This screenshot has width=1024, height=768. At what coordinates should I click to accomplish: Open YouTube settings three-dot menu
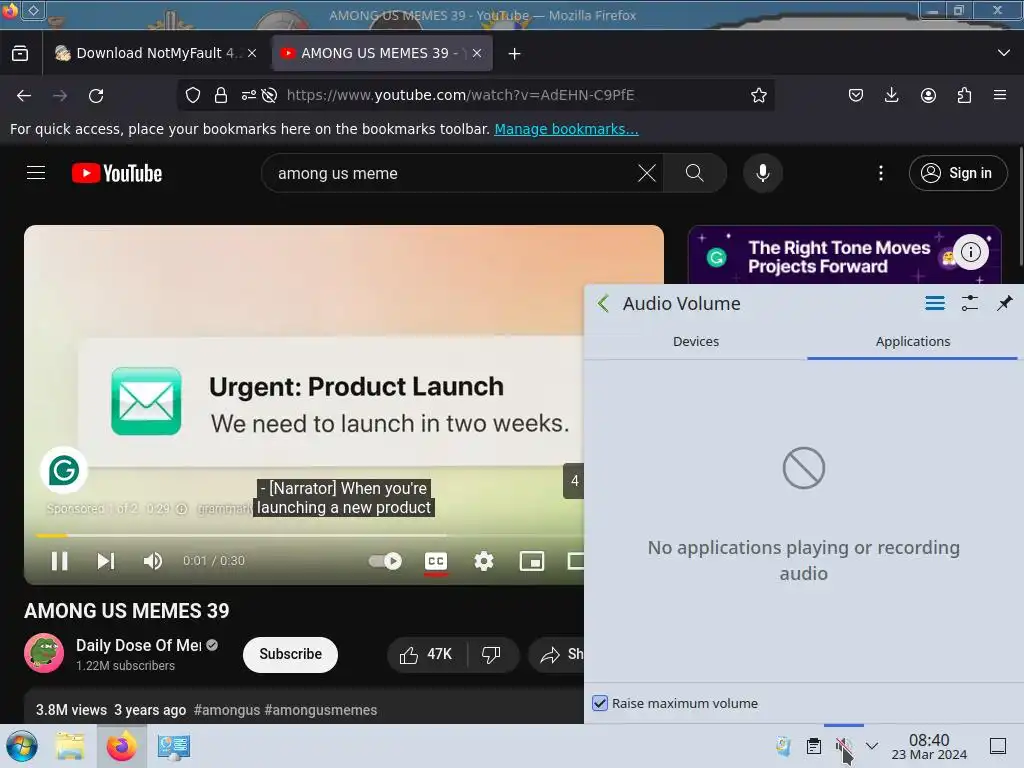881,173
